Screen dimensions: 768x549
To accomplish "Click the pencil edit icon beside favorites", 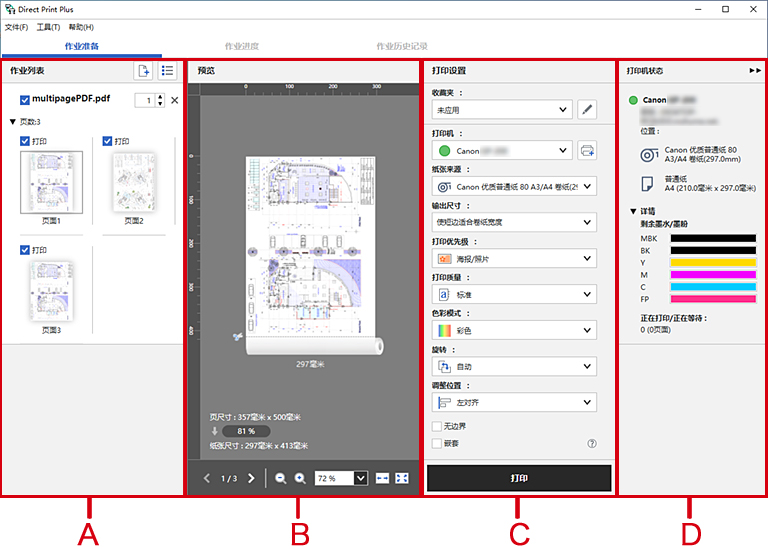I will point(587,109).
